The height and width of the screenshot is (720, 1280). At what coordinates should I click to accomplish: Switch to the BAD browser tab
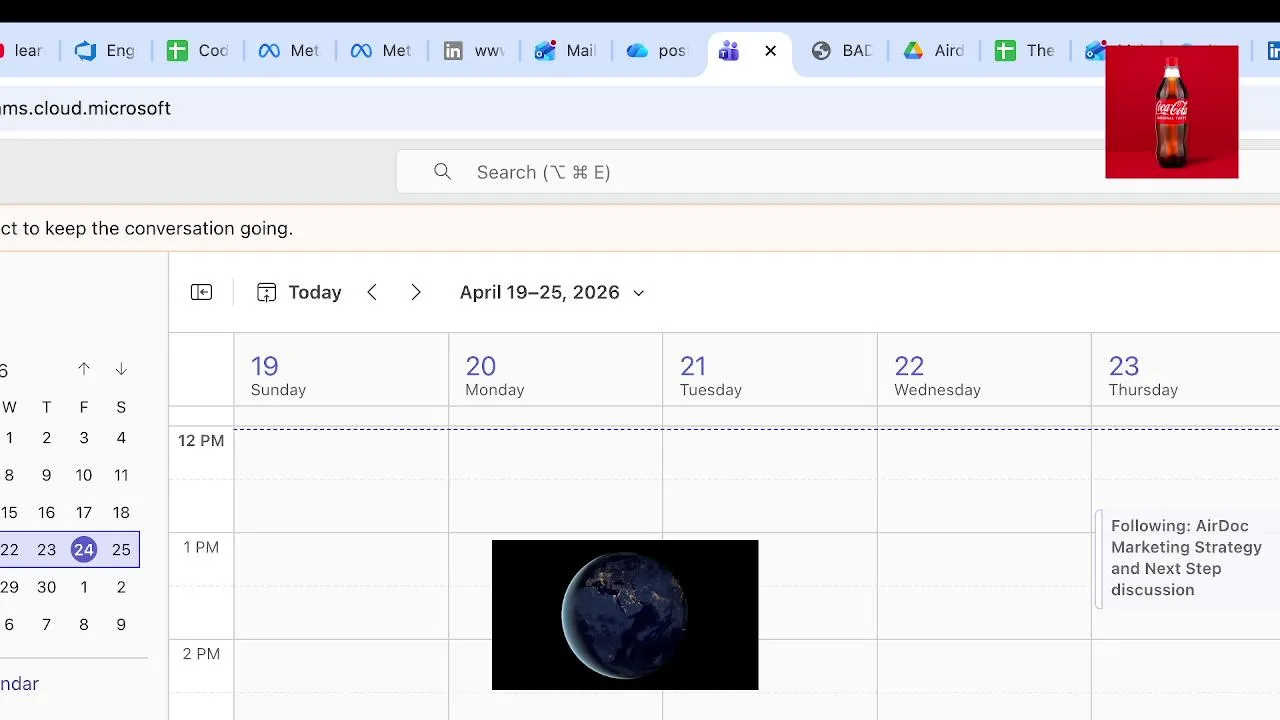(x=842, y=51)
